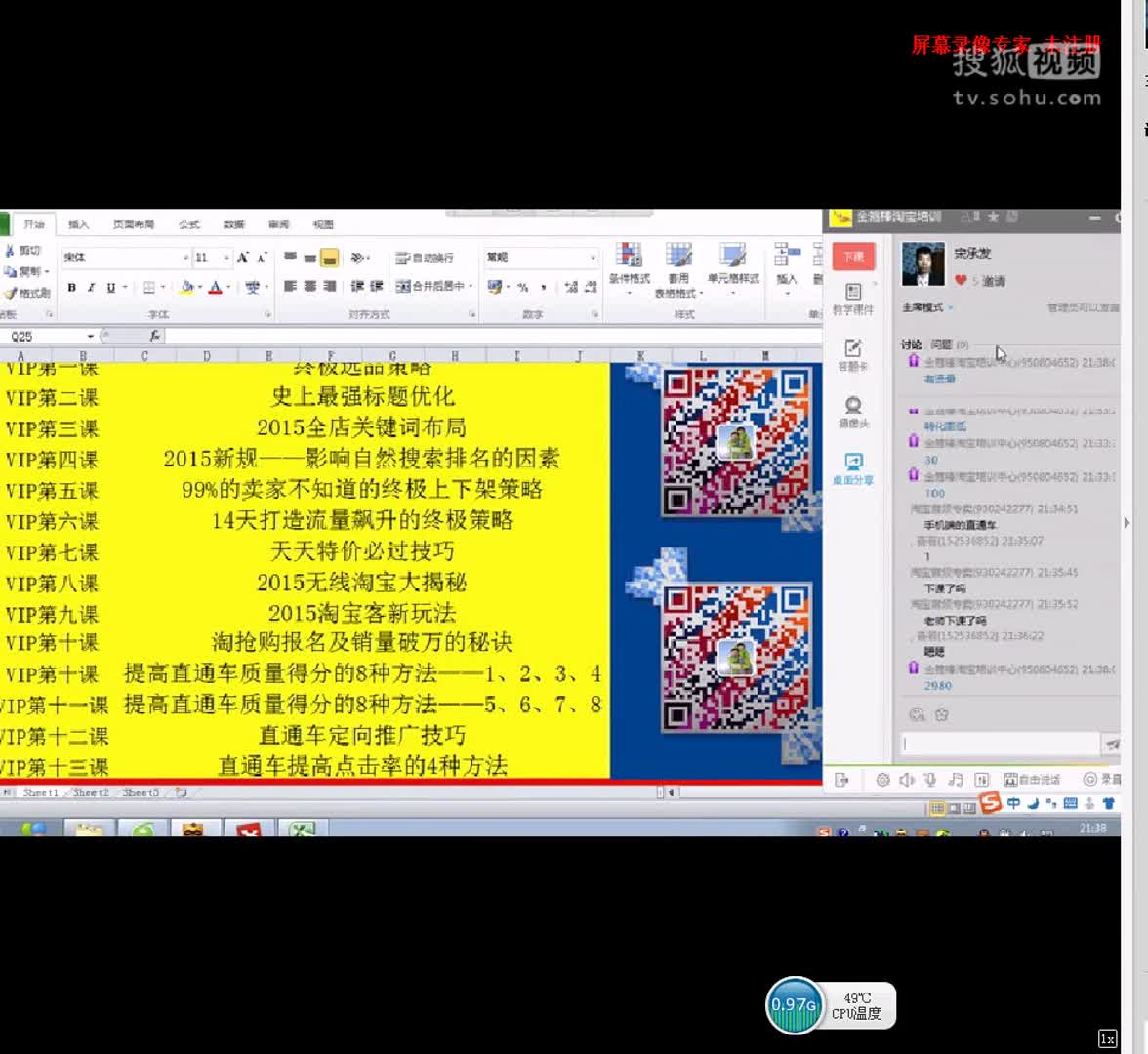
Task: Align text right in ribbon
Action: (330, 286)
